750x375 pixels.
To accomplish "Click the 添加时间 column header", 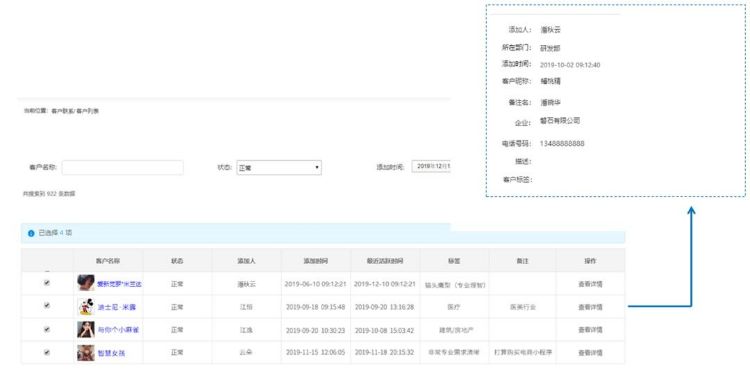I will (x=316, y=261).
